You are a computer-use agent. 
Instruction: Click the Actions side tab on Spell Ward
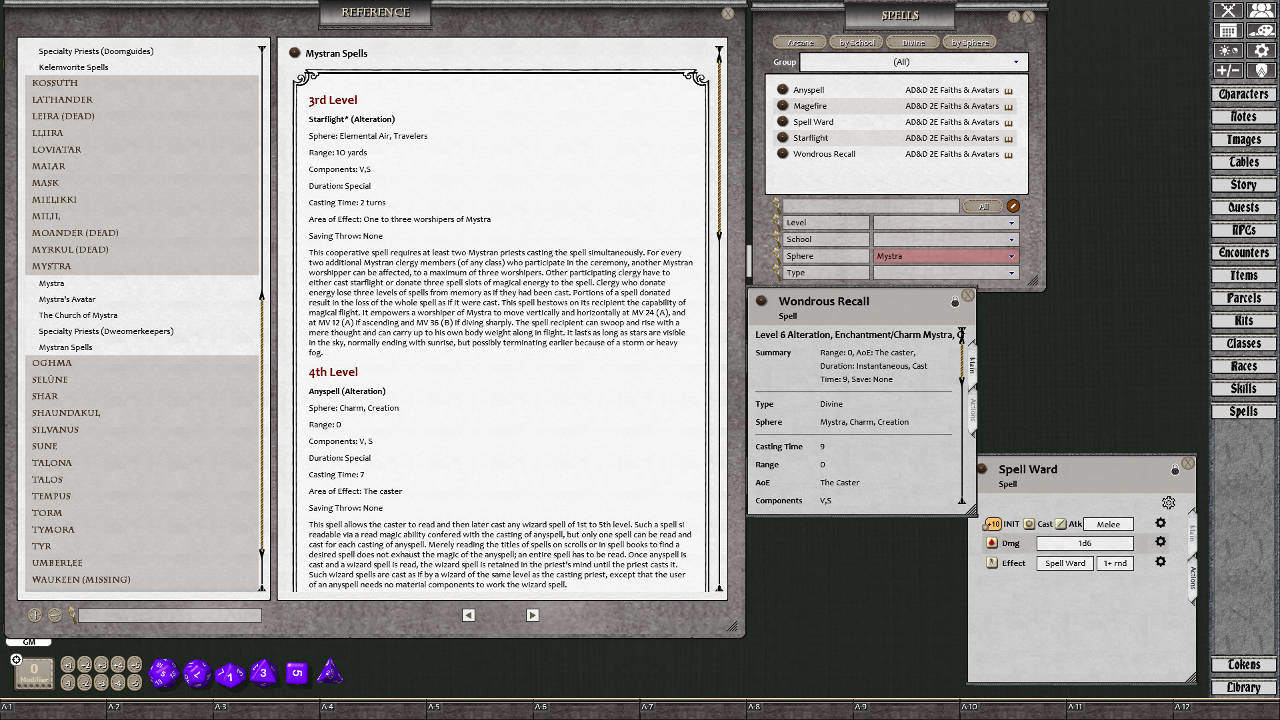pyautogui.click(x=1193, y=578)
